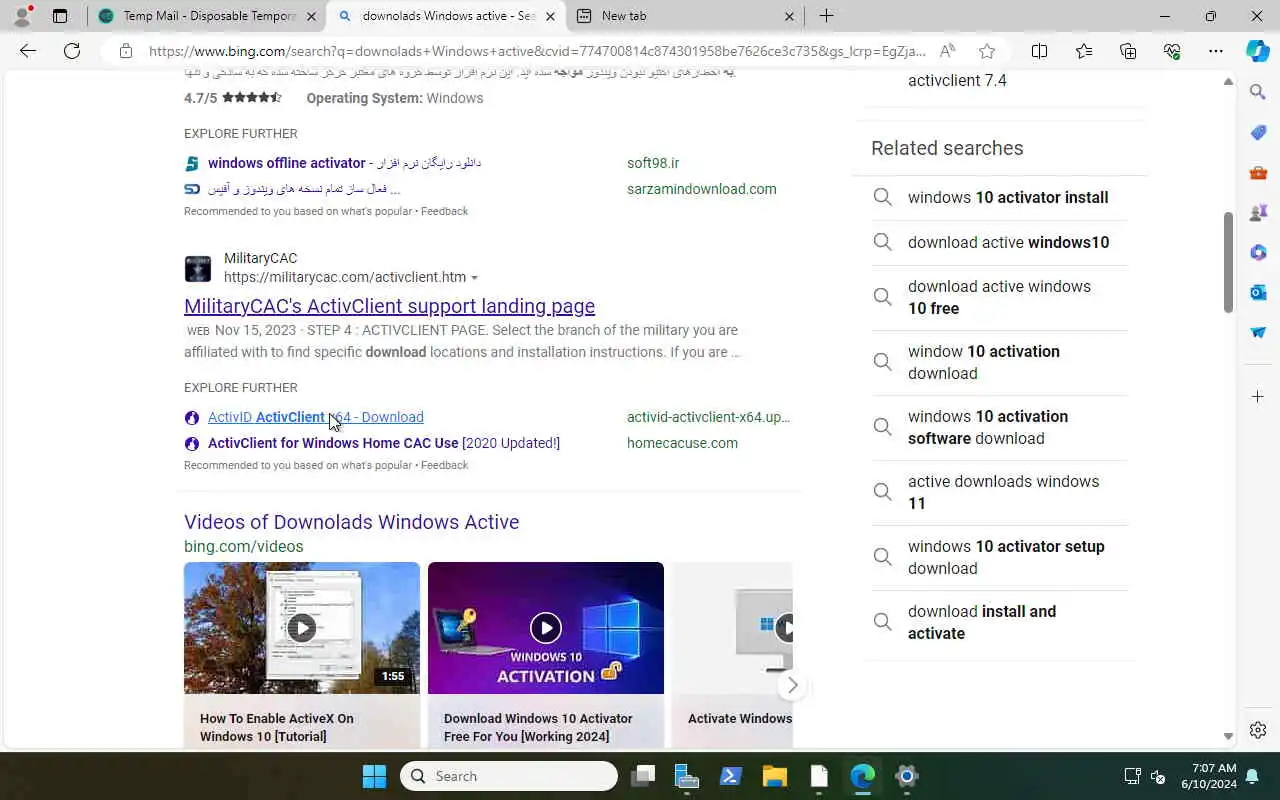Open the tab actions menu icon
The height and width of the screenshot is (800, 1280).
(60, 16)
